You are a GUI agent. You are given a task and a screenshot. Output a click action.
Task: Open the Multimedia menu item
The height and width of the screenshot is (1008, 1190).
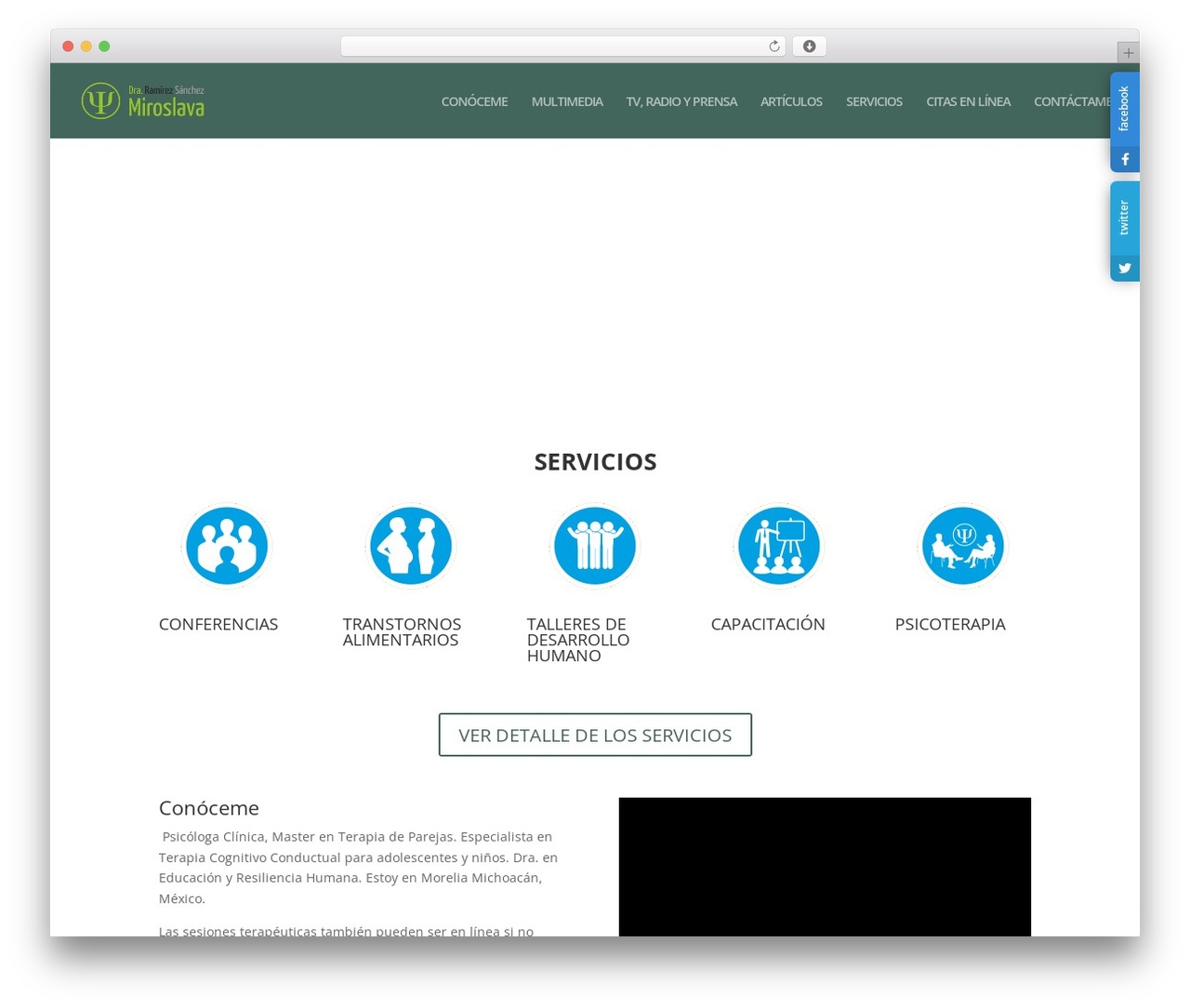coord(567,101)
